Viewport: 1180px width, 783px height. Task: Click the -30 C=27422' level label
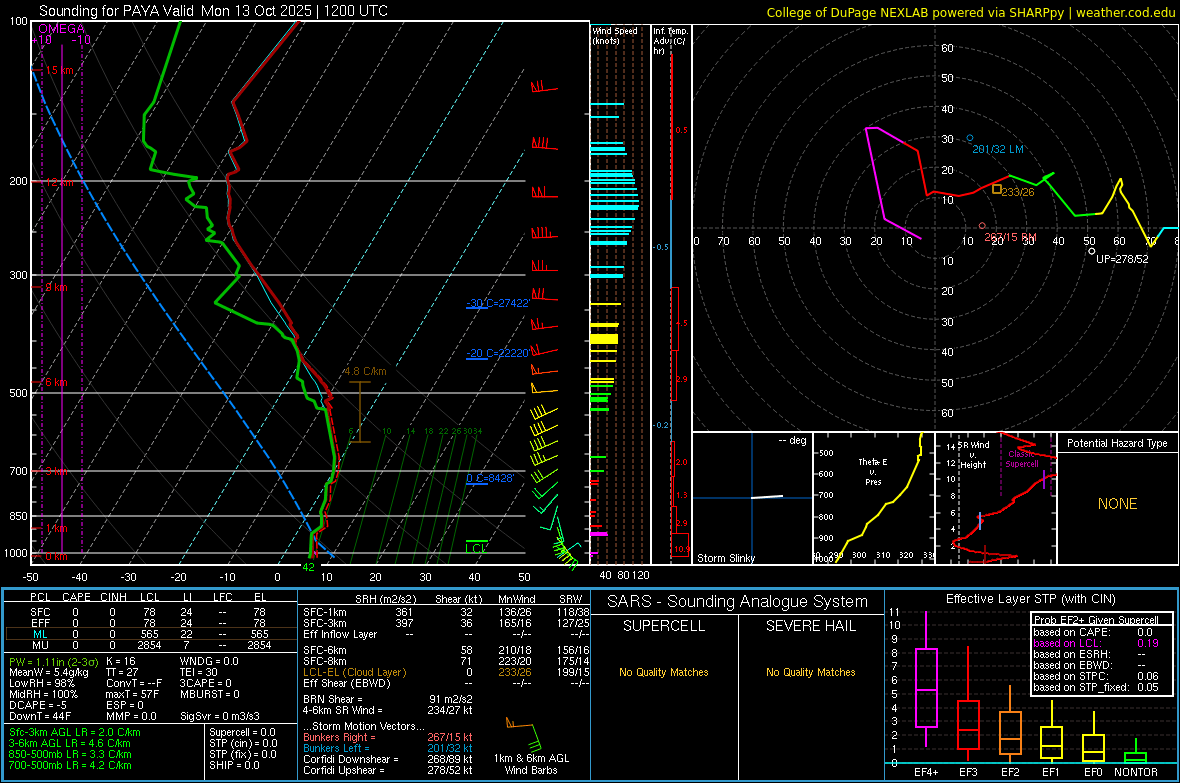(498, 303)
